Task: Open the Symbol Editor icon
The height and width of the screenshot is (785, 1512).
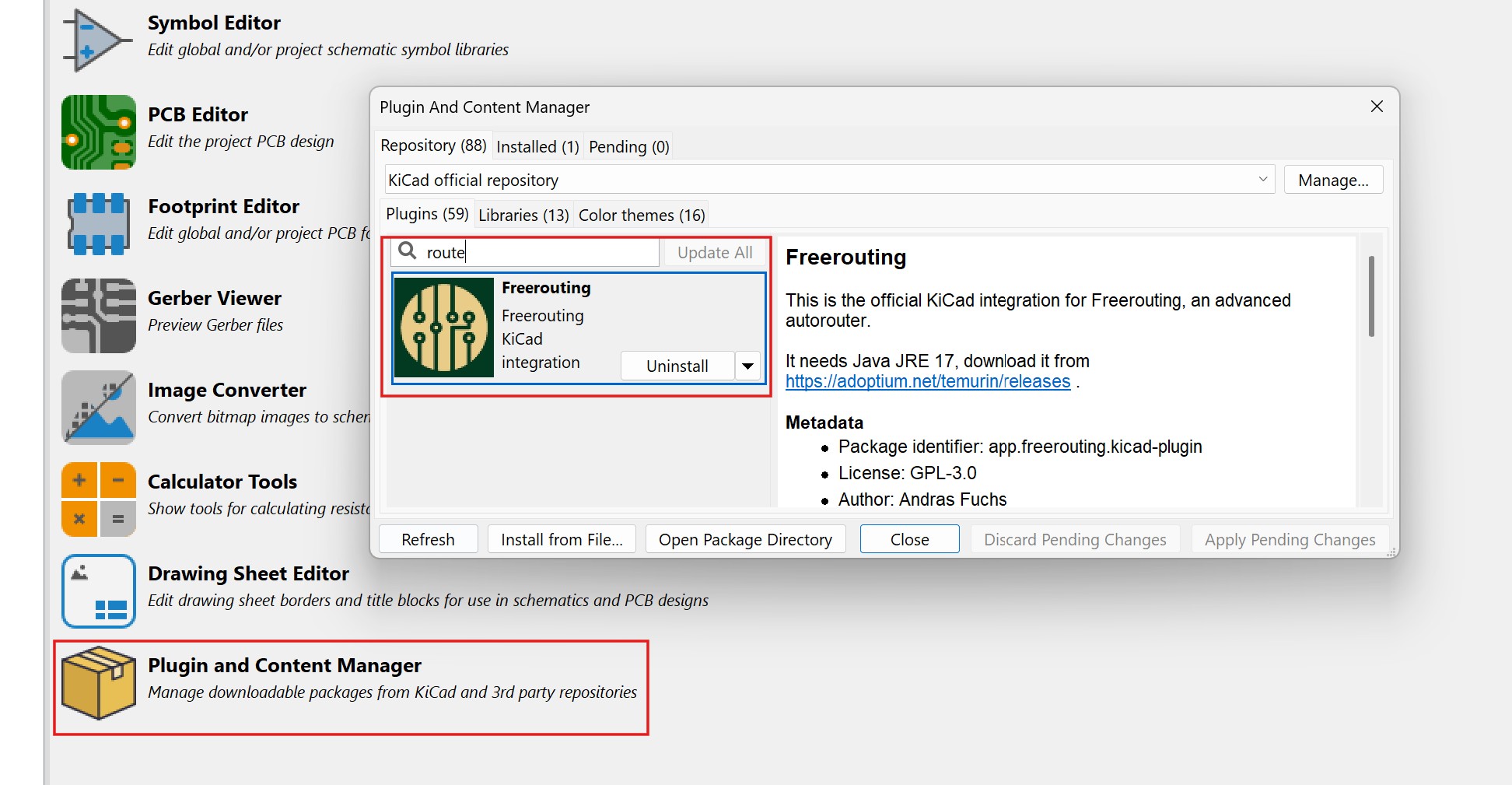Action: [98, 40]
